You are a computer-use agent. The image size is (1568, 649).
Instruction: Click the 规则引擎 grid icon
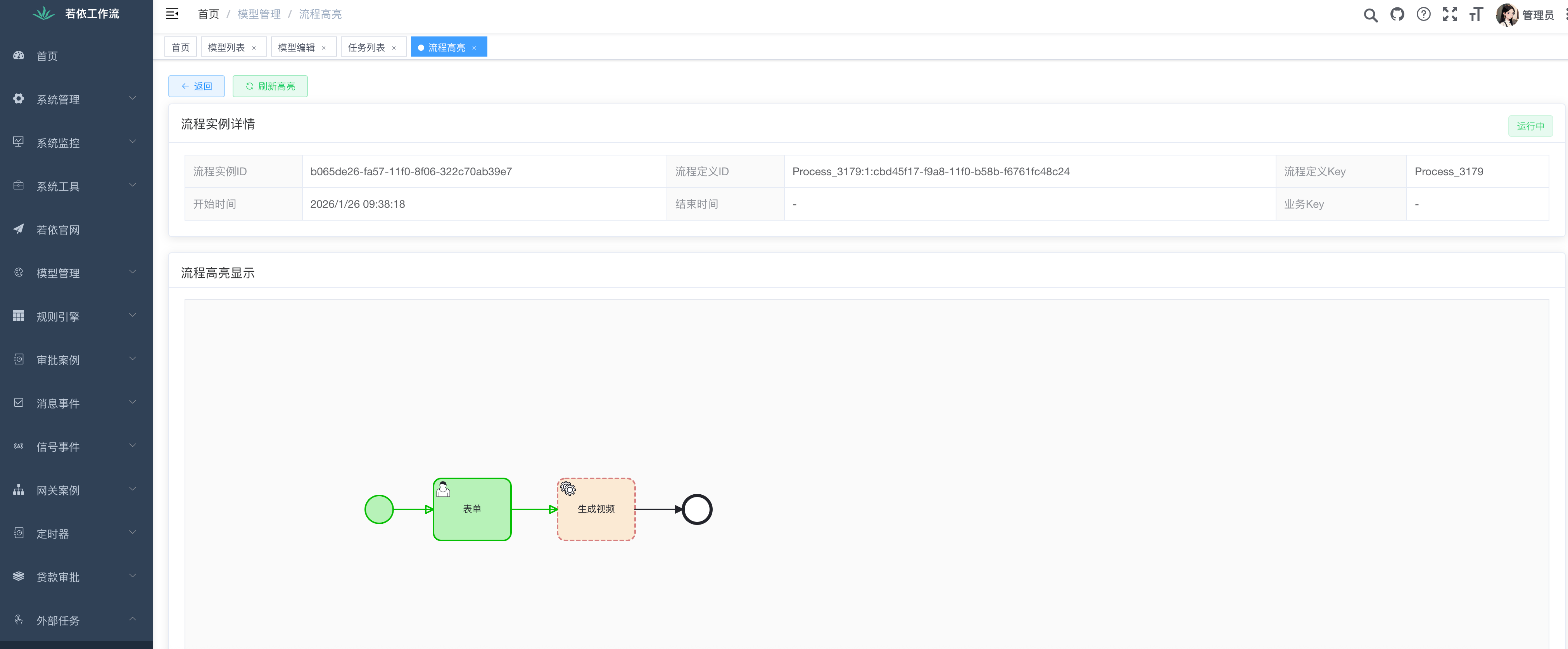coord(19,316)
